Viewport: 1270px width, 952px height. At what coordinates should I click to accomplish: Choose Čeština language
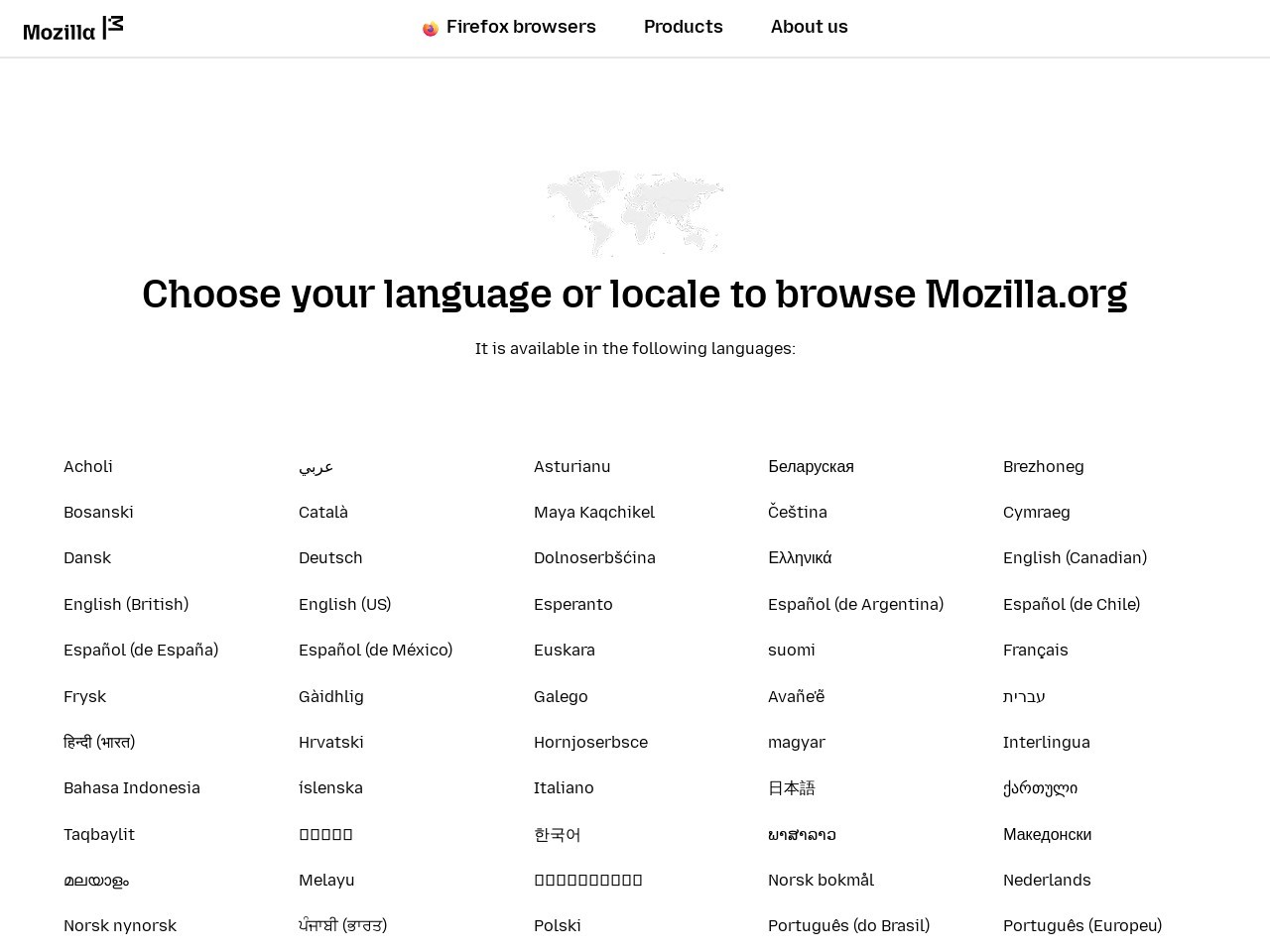tap(798, 512)
